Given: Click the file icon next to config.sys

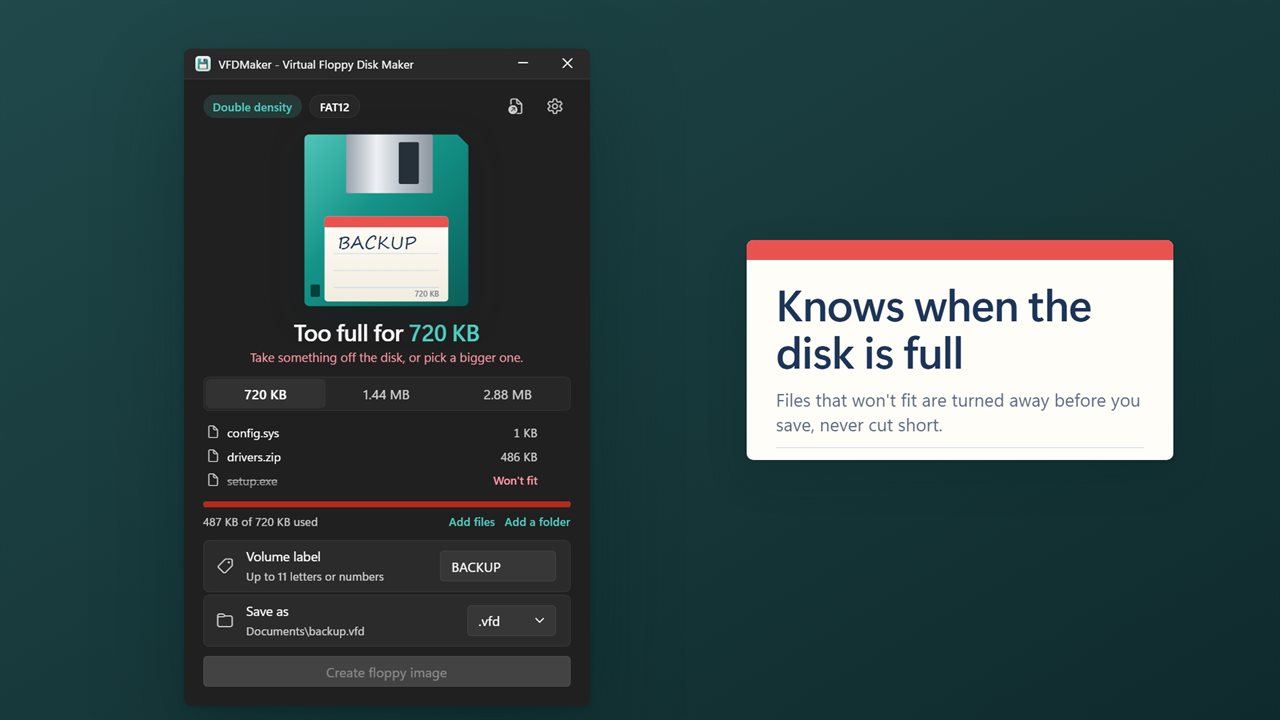Looking at the screenshot, I should (212, 433).
